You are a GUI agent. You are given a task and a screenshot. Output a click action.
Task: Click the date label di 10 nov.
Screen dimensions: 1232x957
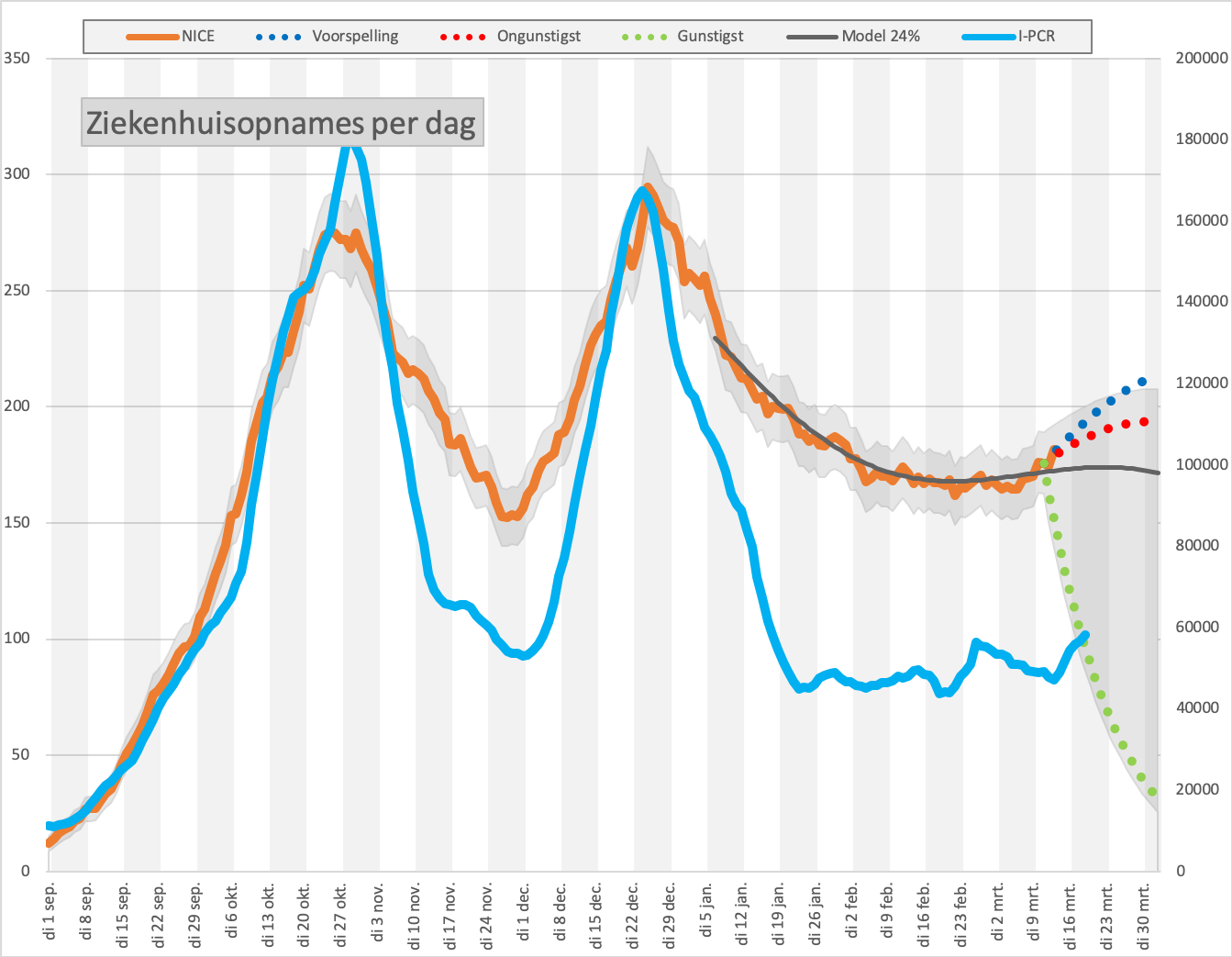416,916
